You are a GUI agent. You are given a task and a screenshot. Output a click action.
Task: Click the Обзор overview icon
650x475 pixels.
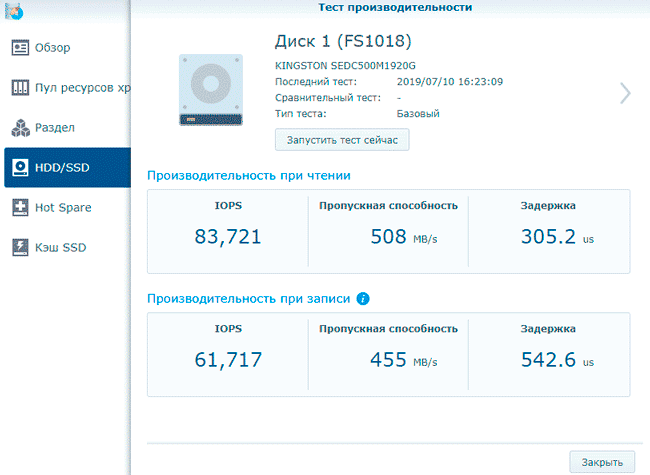pyautogui.click(x=20, y=48)
